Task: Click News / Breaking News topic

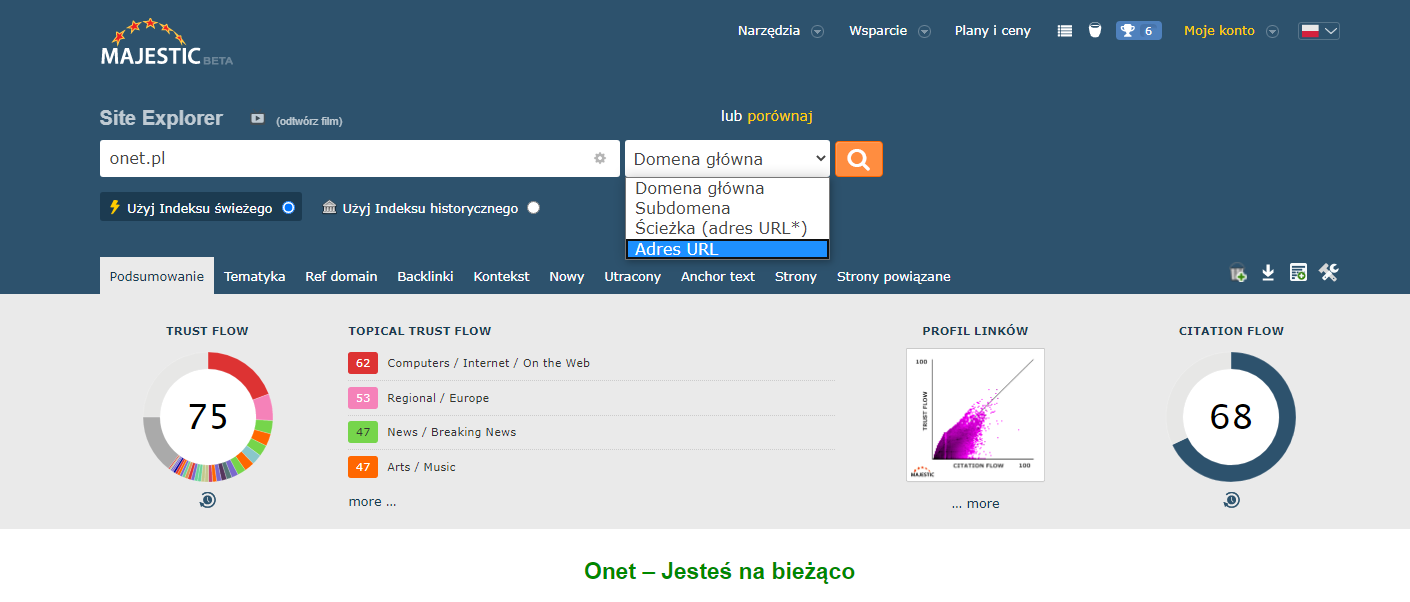Action: click(x=452, y=432)
